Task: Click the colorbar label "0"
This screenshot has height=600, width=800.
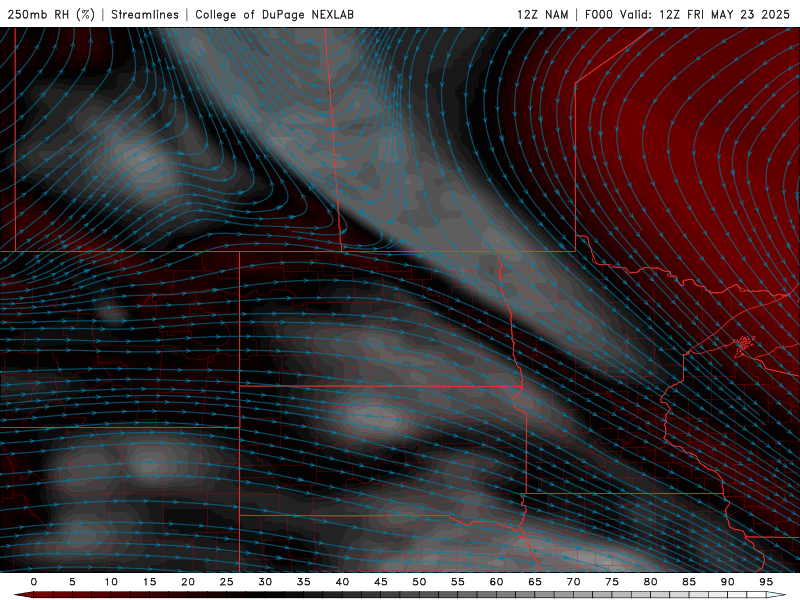Action: 34,582
